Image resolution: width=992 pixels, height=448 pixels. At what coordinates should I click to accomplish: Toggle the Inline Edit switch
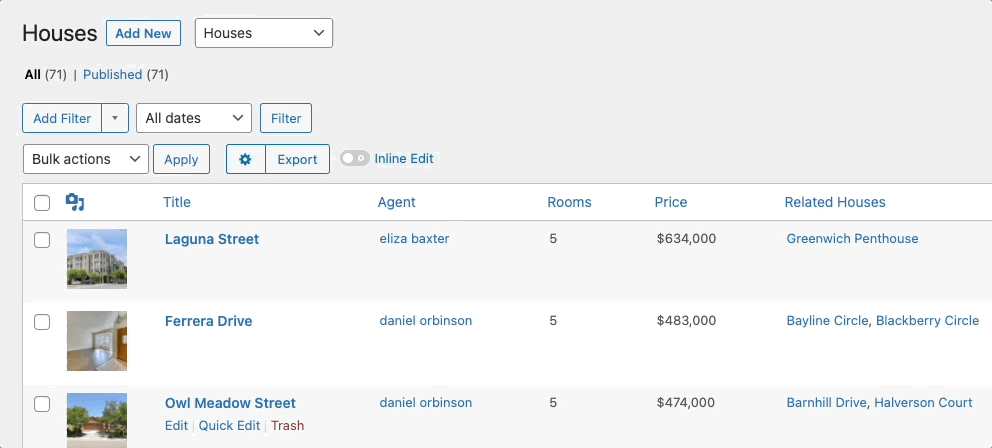[x=355, y=158]
